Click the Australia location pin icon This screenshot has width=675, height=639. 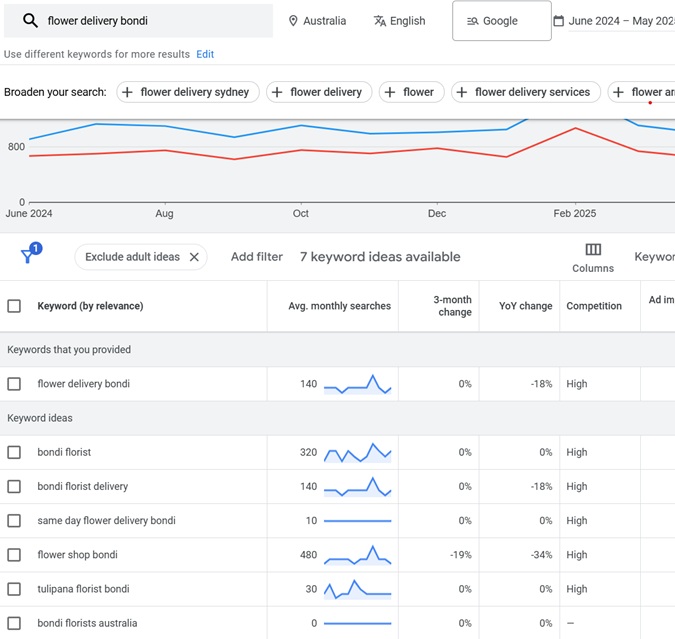293,21
